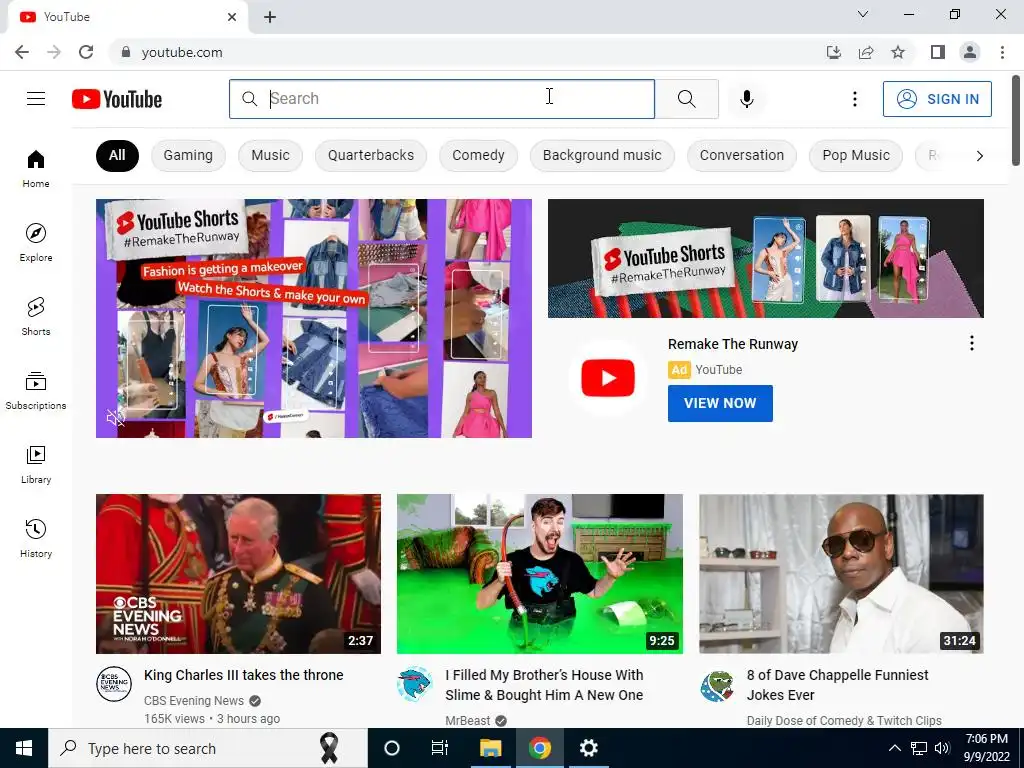Viewport: 1024px width, 768px height.
Task: Click the volume tray icon
Action: click(942, 748)
